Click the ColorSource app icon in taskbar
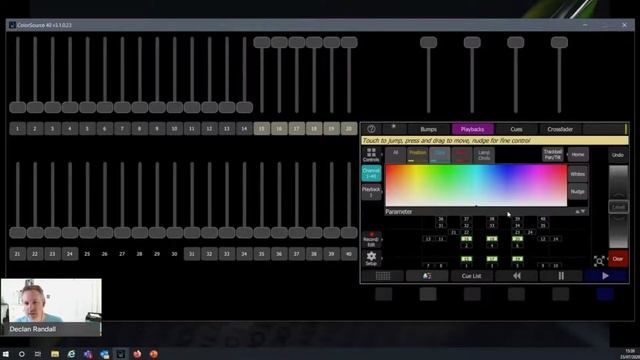This screenshot has width=640, height=360. pos(121,354)
